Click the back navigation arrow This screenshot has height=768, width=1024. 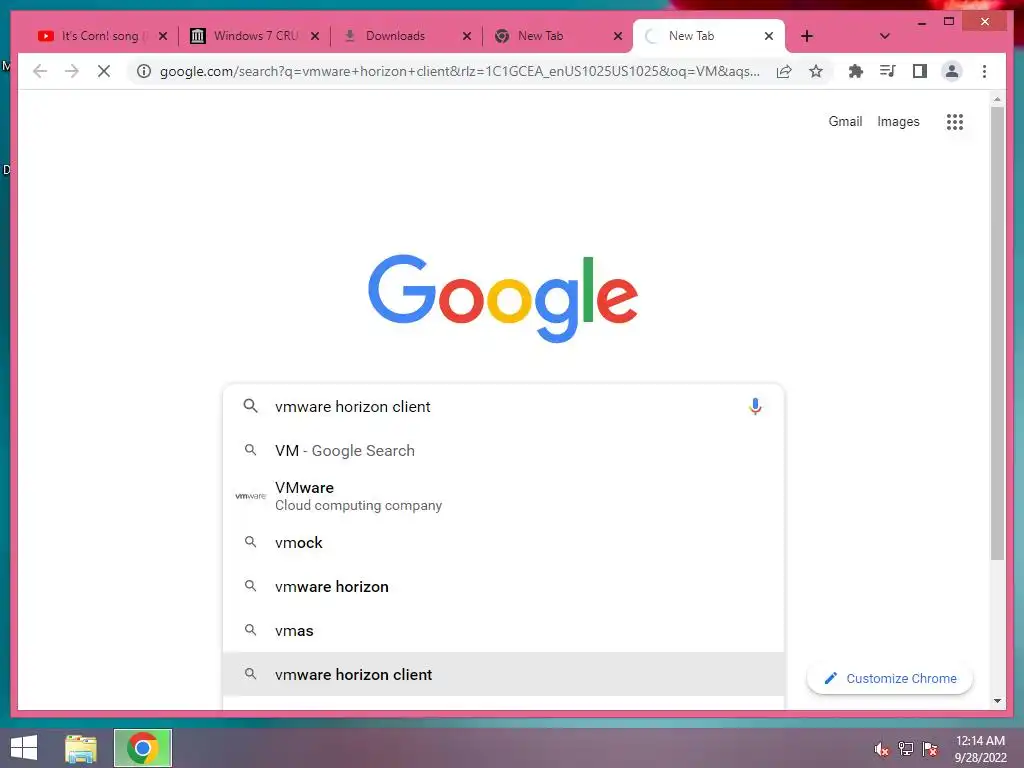tap(40, 71)
